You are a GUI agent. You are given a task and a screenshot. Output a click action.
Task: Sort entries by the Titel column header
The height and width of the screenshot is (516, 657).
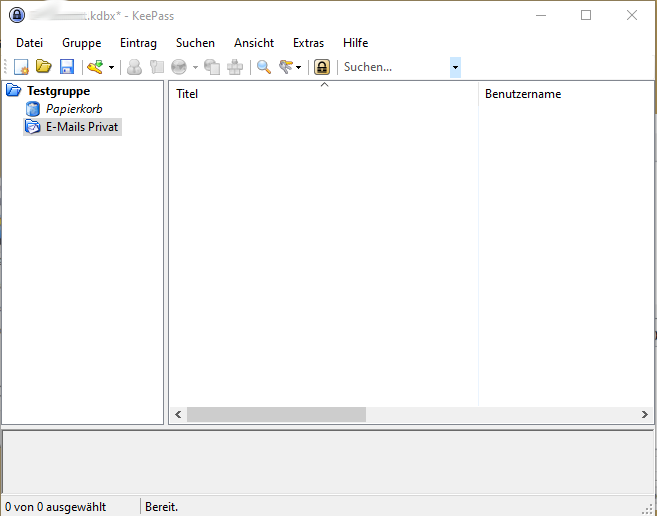pos(187,94)
